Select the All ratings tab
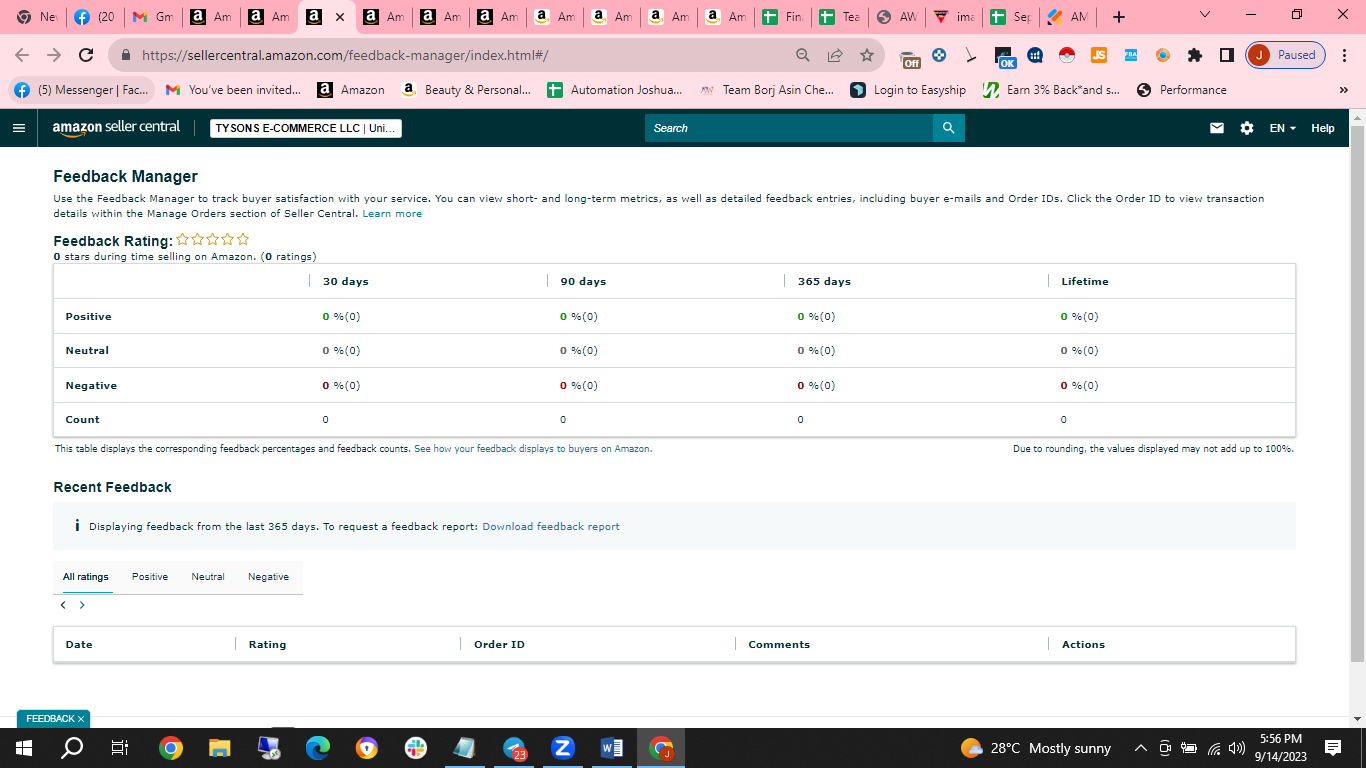 (86, 577)
